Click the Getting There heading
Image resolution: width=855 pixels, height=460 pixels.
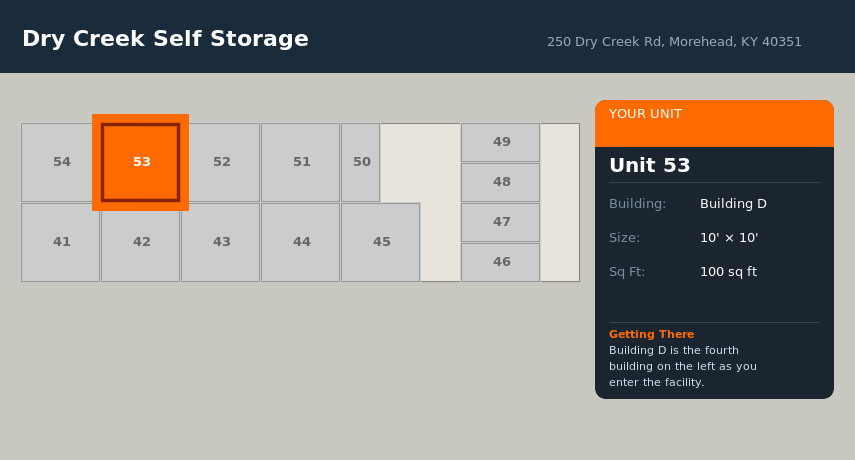point(651,334)
